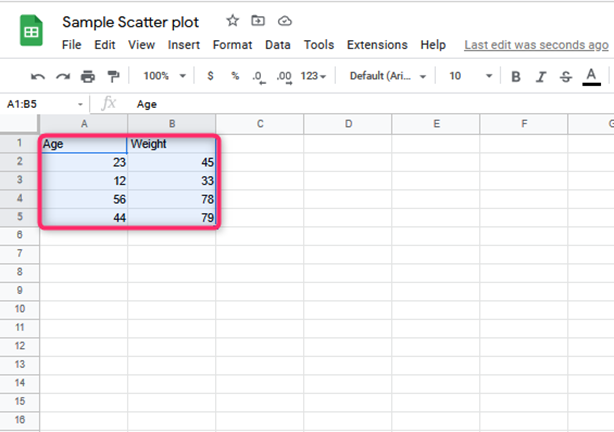Screen dimensions: 614x432
Task: Increase decimal places button
Action: (284, 77)
